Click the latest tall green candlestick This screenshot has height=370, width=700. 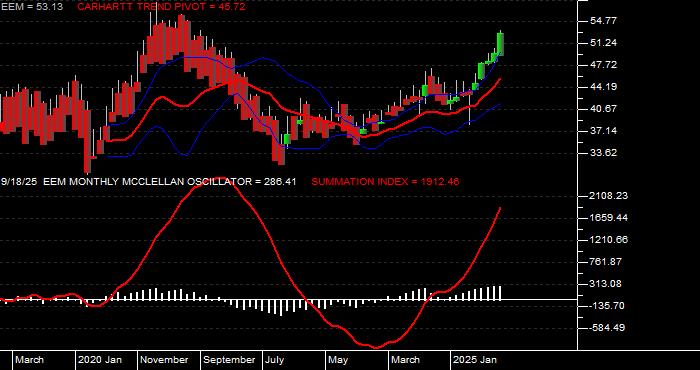click(x=500, y=44)
